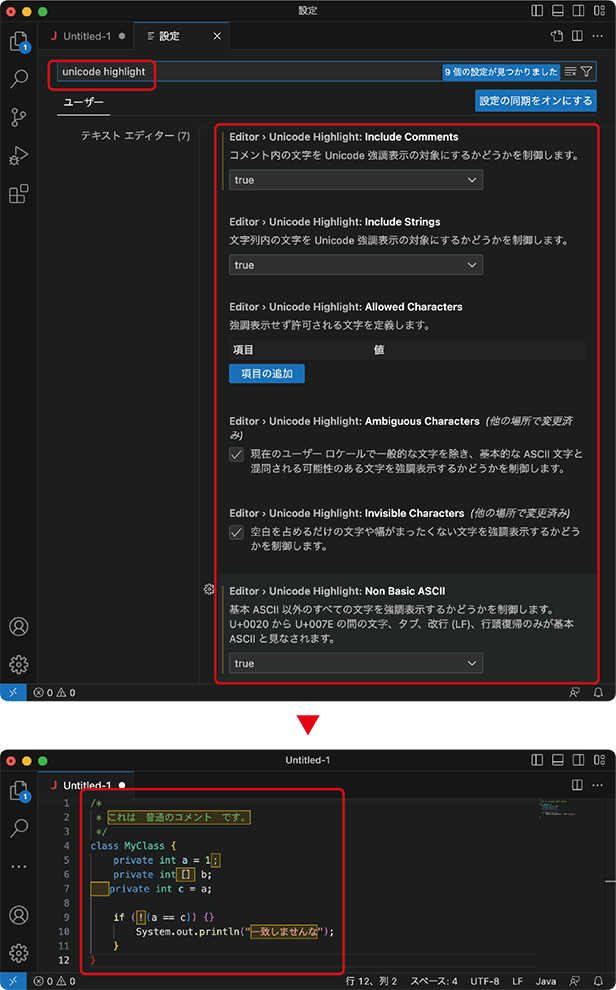Toggle secondary sidebar icon in Settings window title bar
The height and width of the screenshot is (990, 616).
point(578,11)
